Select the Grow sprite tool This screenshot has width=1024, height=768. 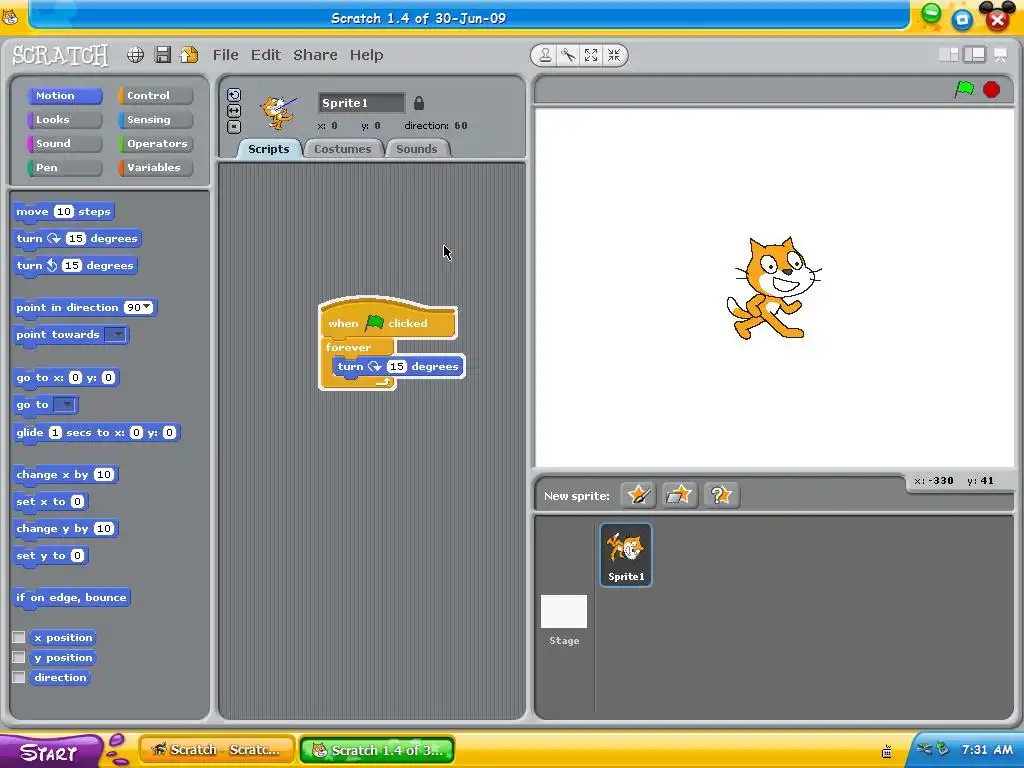click(591, 56)
